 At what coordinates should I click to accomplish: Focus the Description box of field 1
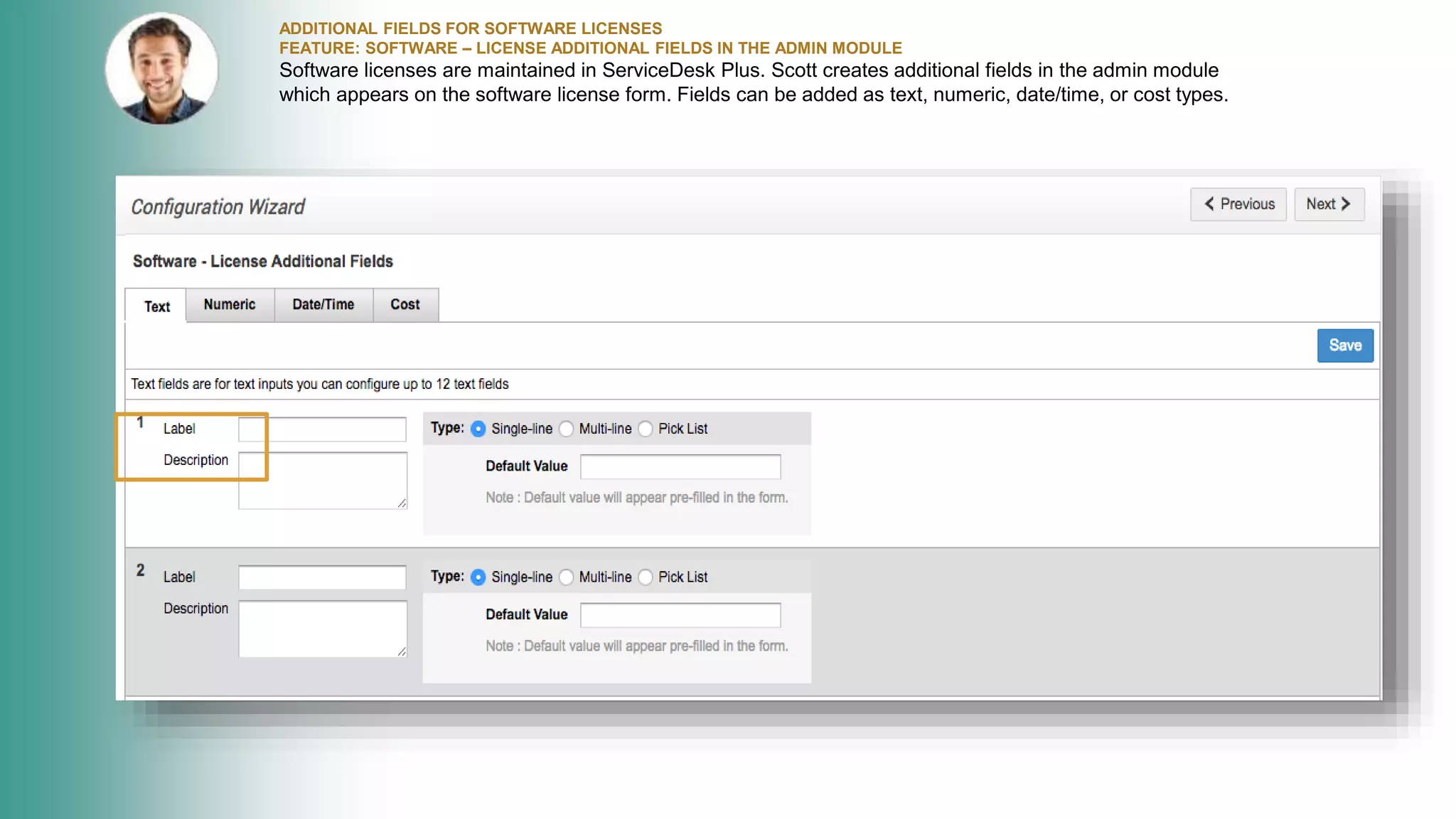pyautogui.click(x=323, y=481)
